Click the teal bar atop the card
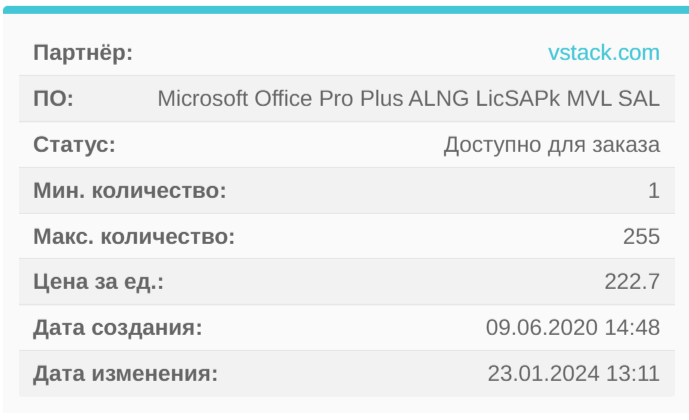 pos(344,8)
